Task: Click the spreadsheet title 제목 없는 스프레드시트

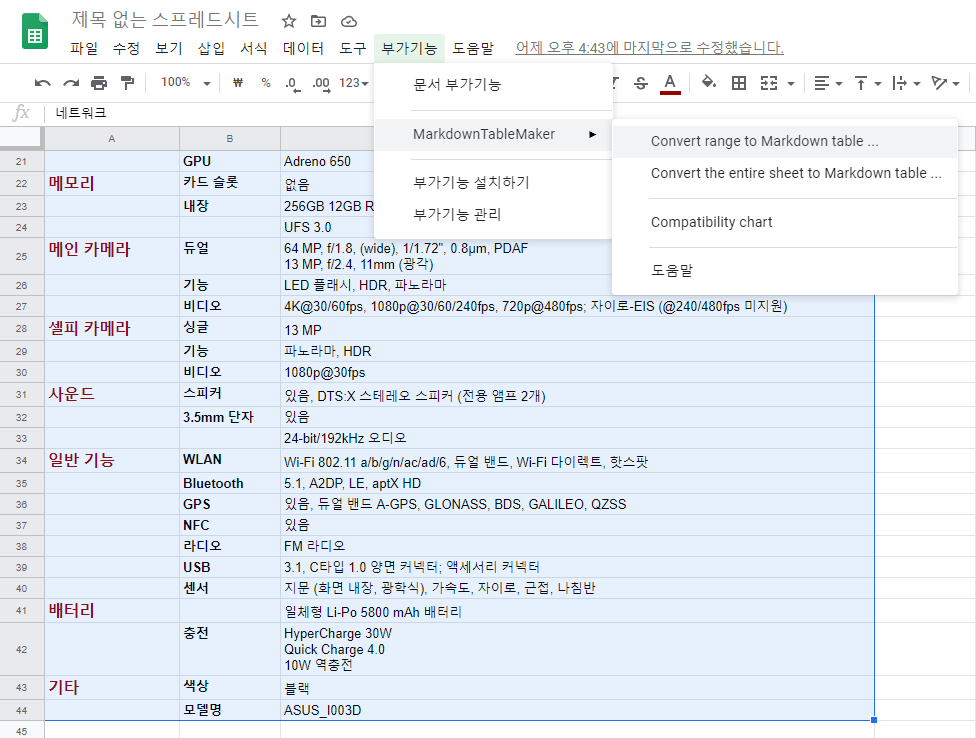Action: coord(165,20)
